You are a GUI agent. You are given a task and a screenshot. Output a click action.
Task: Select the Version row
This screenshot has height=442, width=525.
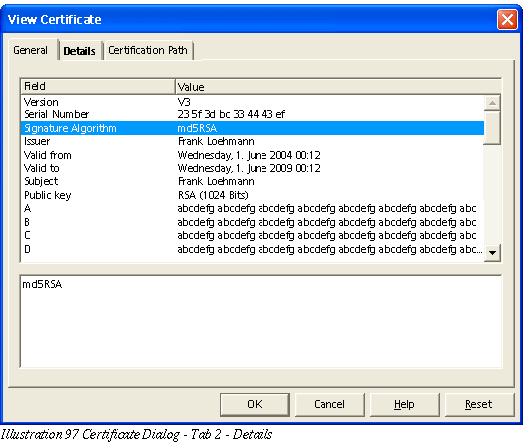(x=252, y=102)
